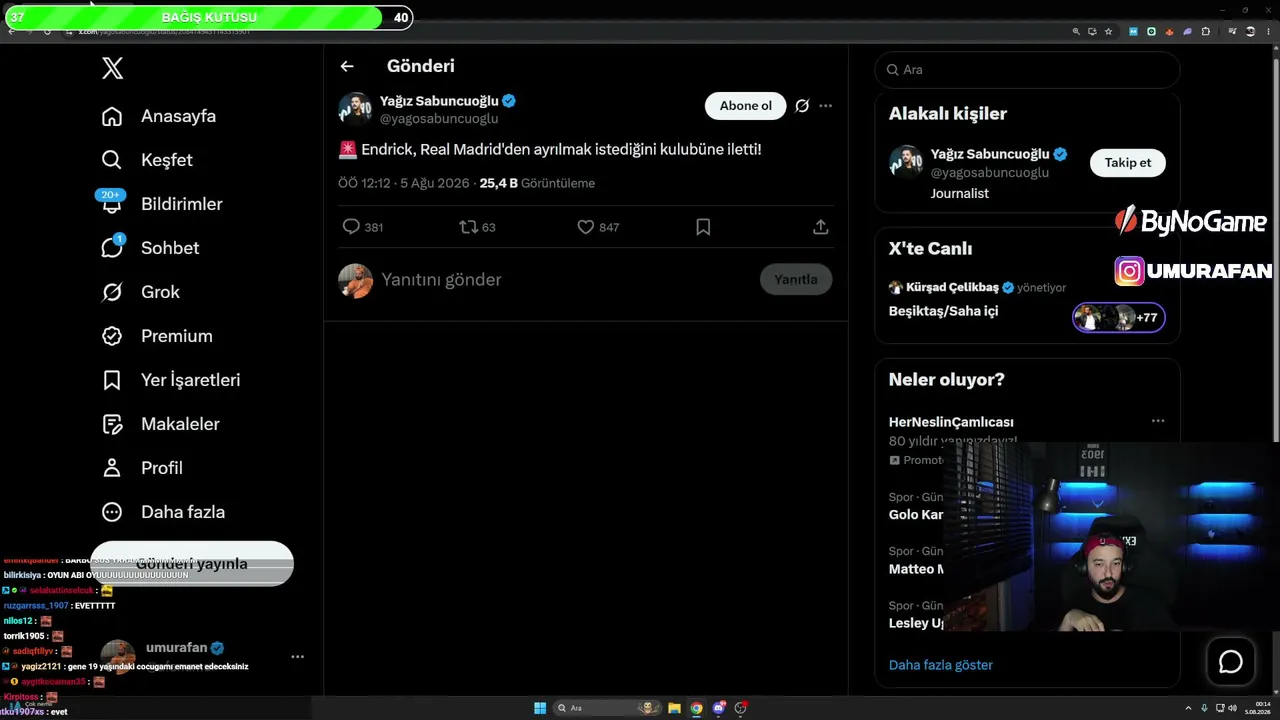Open Yağız Sabuncuoğlu in Alakalı kişiler
This screenshot has width=1280, height=720.
(990, 154)
